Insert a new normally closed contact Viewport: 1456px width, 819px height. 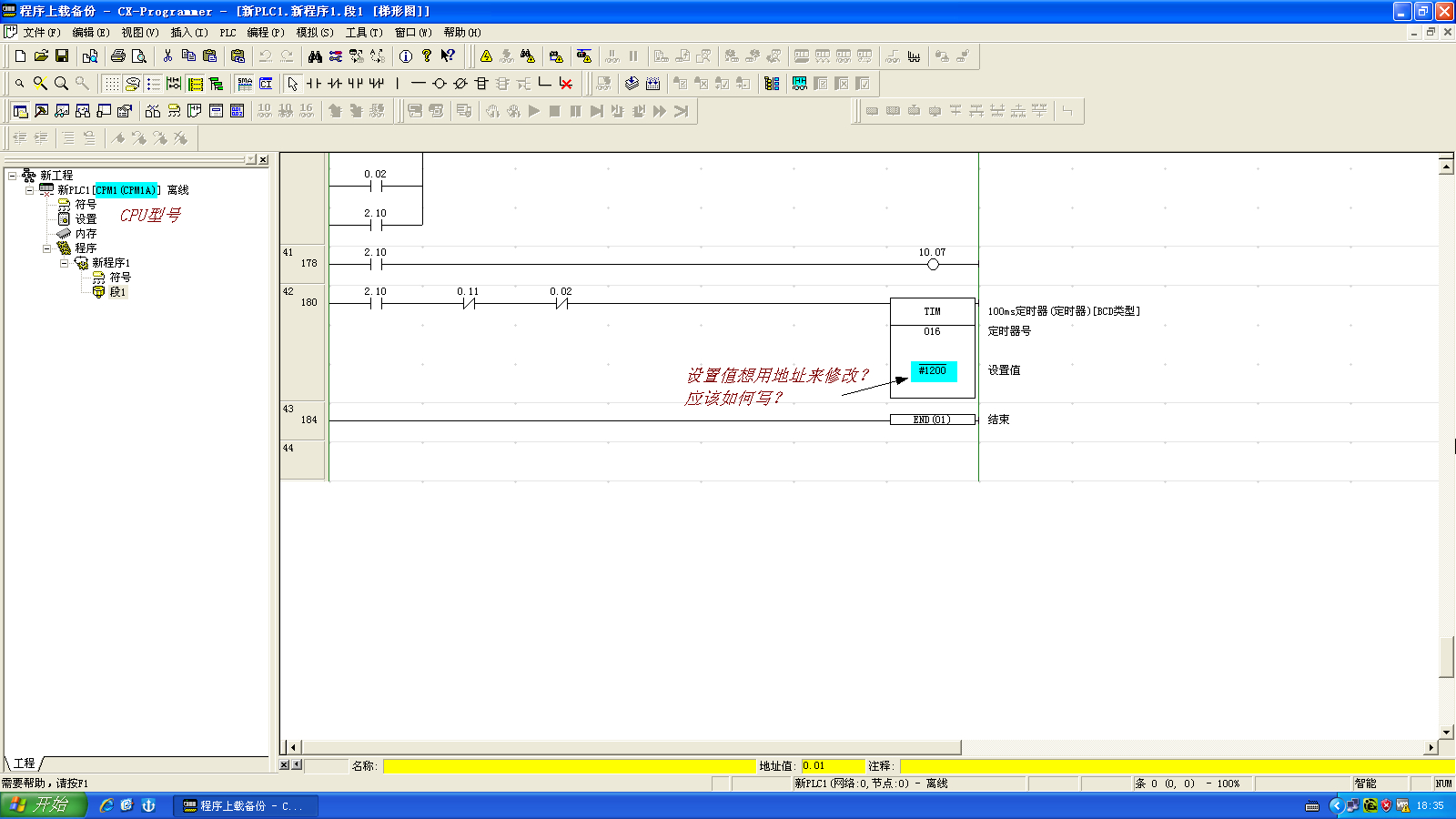coord(335,84)
